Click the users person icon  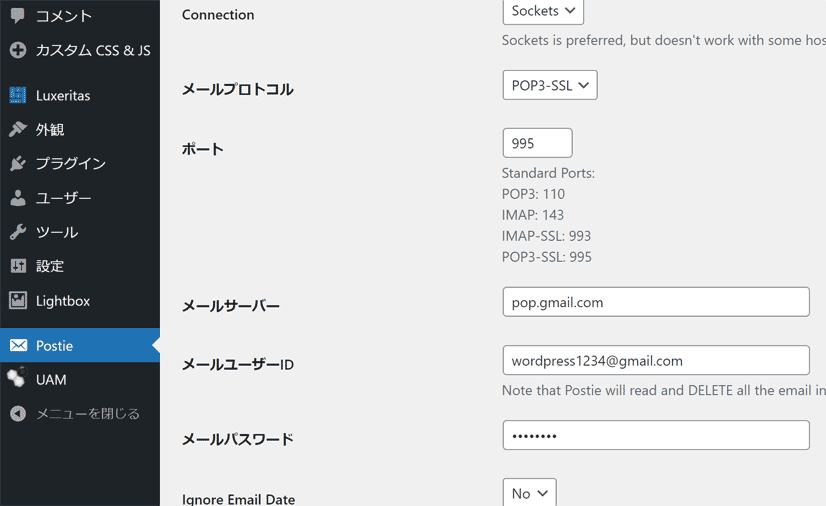coord(18,198)
